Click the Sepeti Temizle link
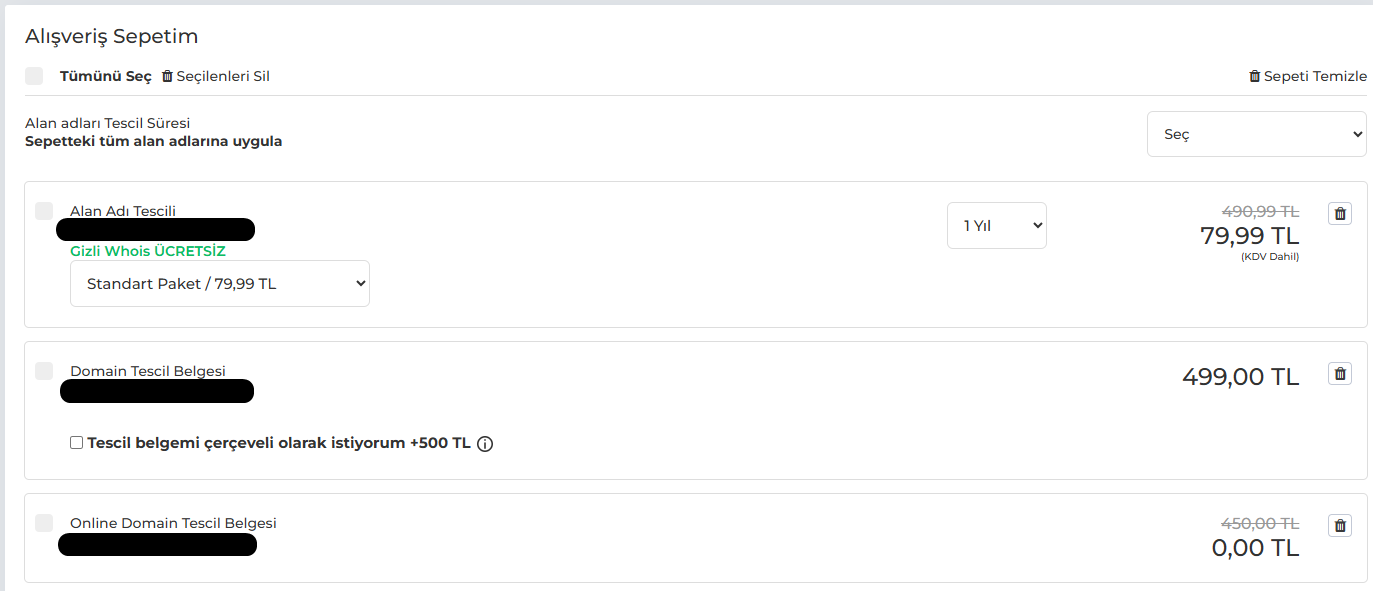The width and height of the screenshot is (1373, 591). tap(1315, 76)
